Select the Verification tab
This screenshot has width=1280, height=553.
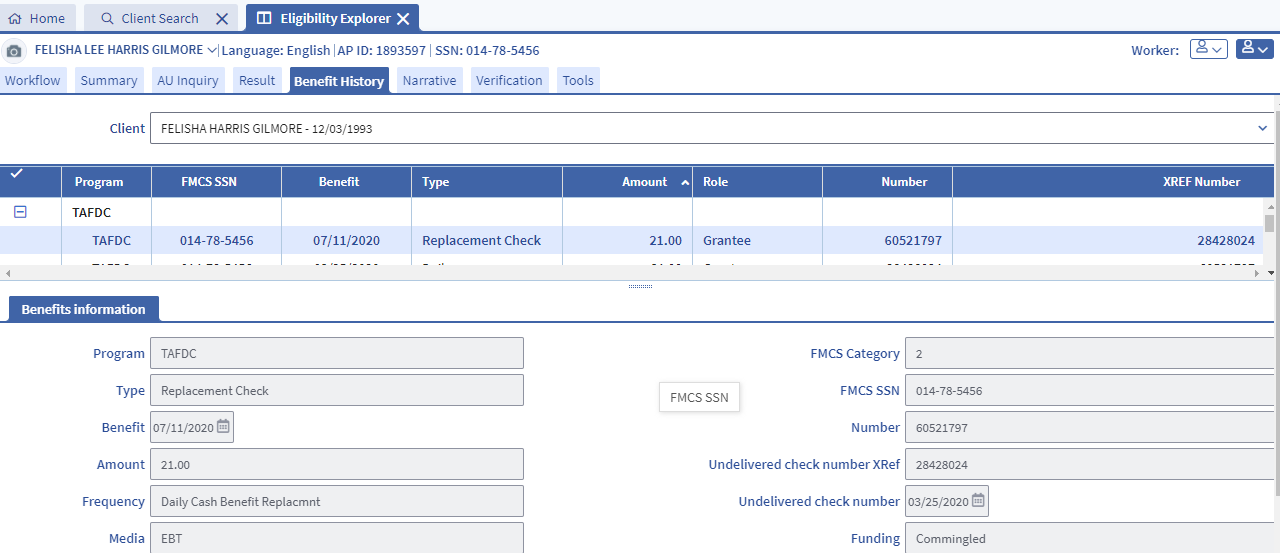coord(509,80)
